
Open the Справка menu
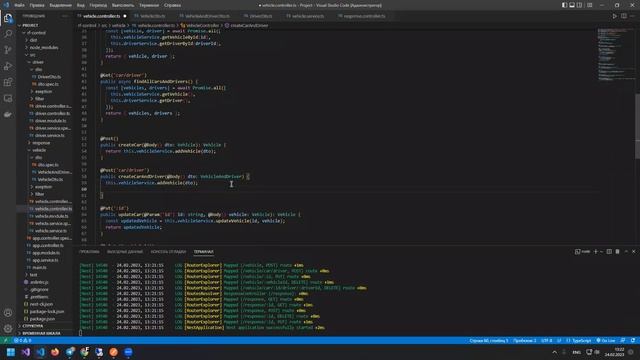(x=173, y=5)
